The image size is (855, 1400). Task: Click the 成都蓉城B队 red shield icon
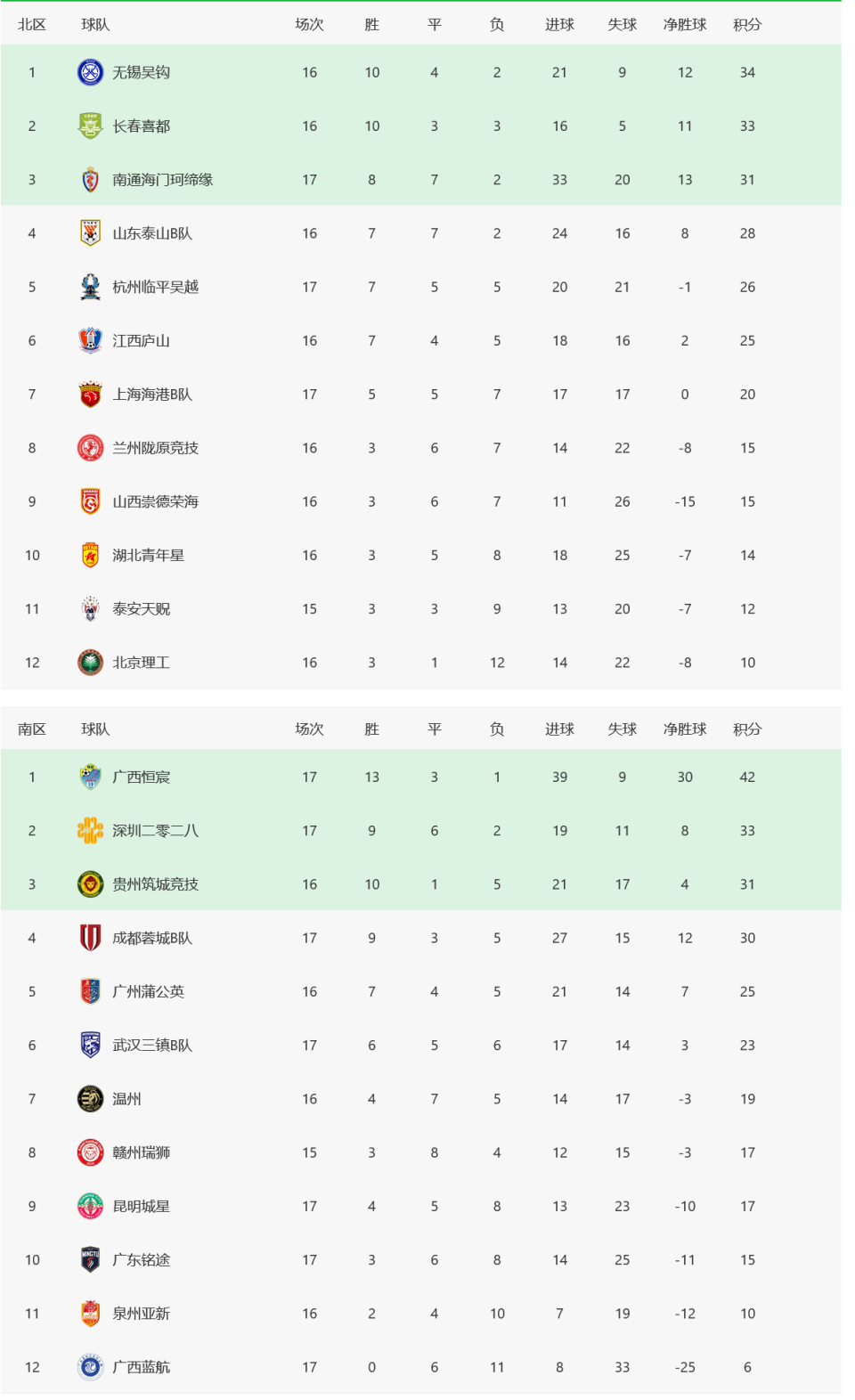pyautogui.click(x=90, y=938)
